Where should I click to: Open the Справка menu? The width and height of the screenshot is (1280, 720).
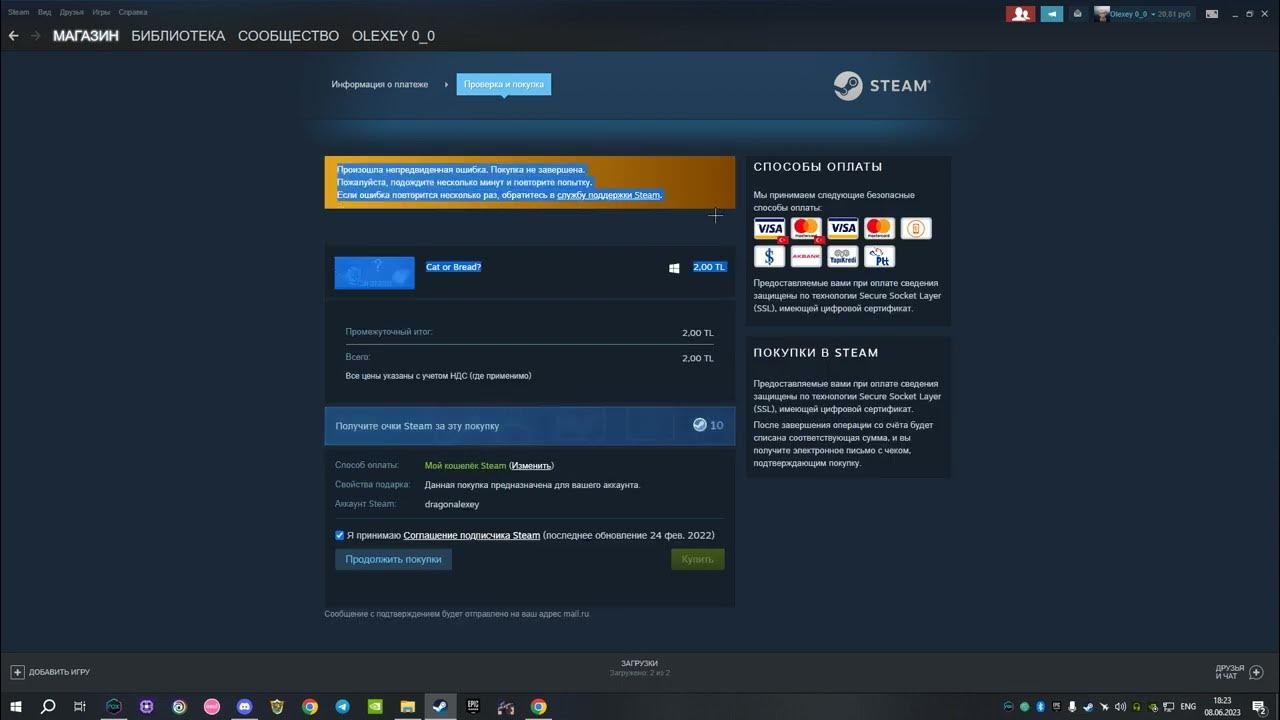tap(132, 12)
